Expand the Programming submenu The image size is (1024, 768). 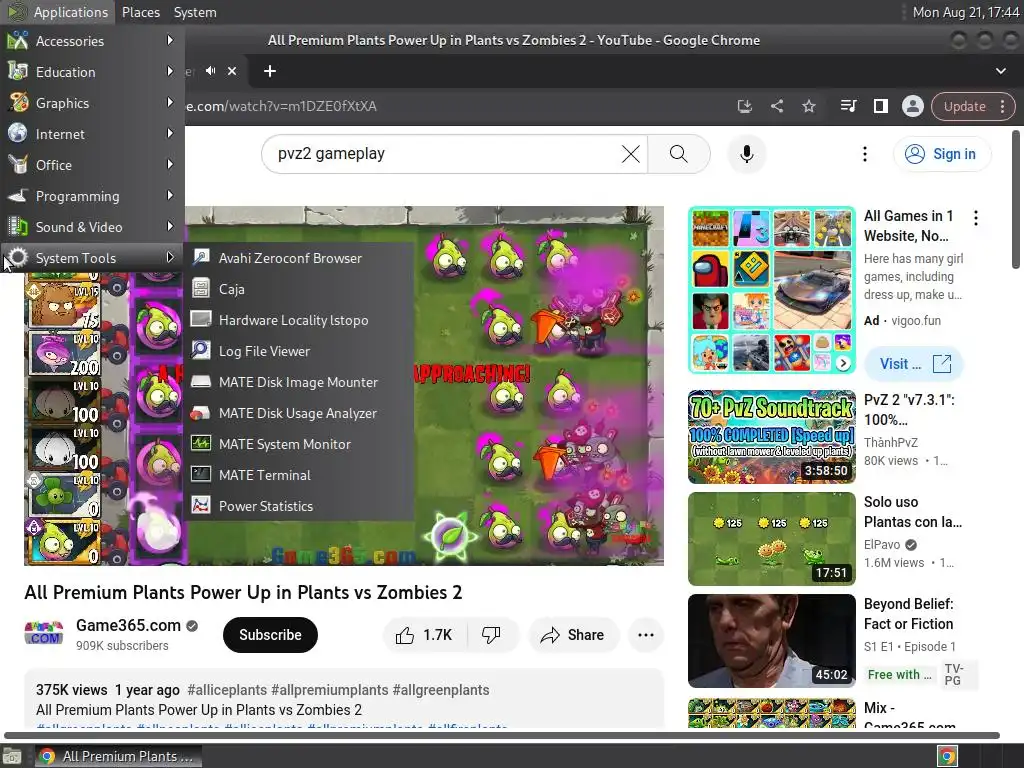92,196
